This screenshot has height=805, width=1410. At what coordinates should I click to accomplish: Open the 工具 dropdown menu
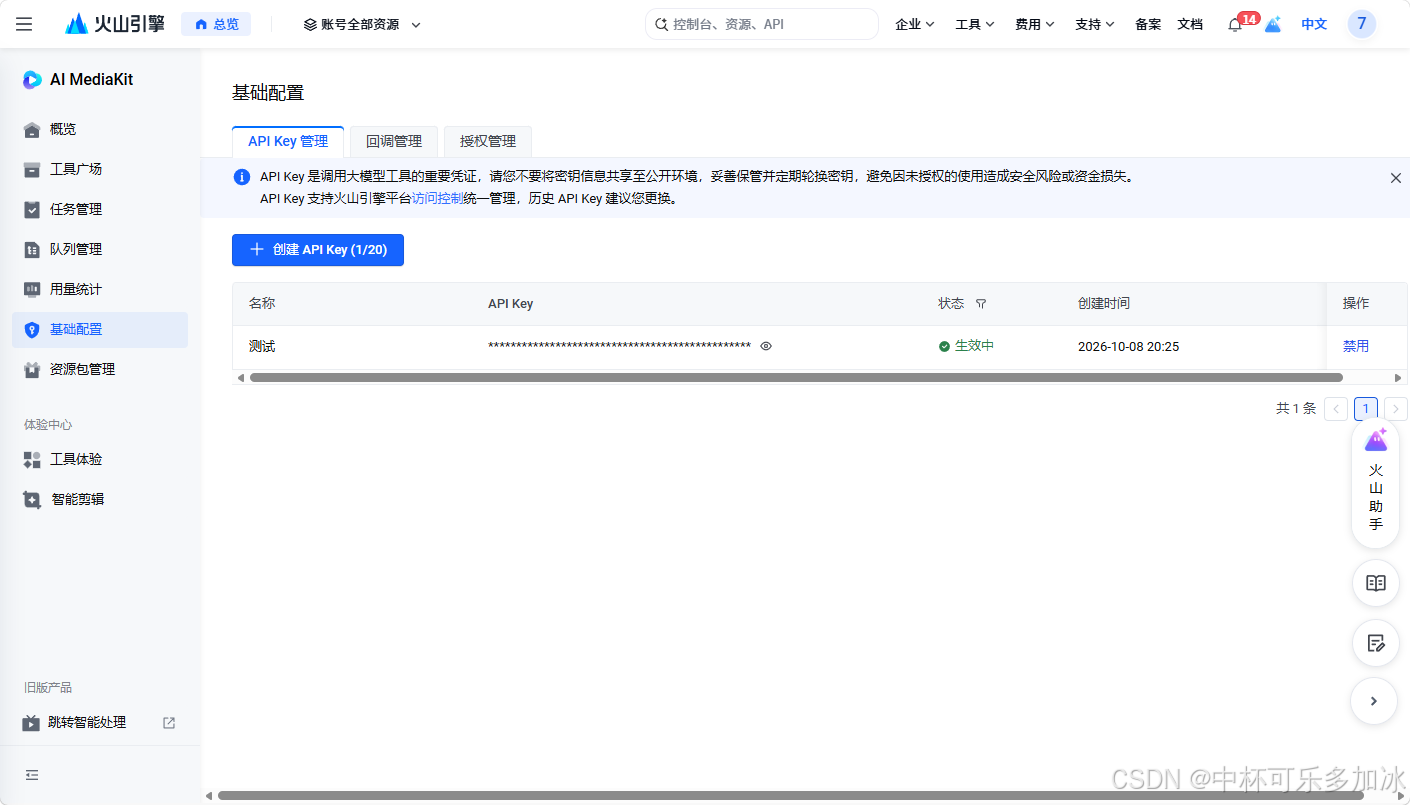point(975,24)
